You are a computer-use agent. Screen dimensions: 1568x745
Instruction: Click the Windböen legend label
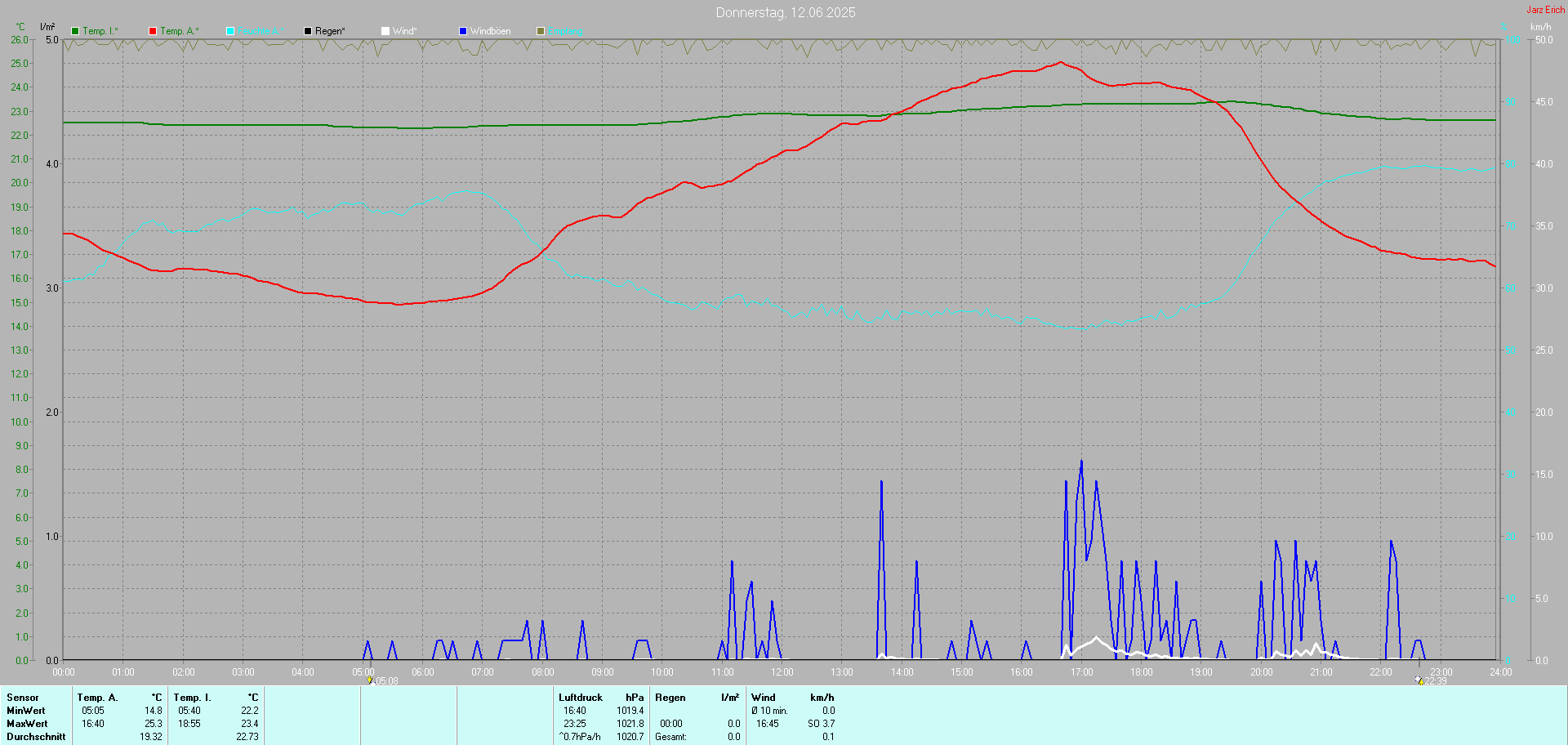[x=490, y=31]
